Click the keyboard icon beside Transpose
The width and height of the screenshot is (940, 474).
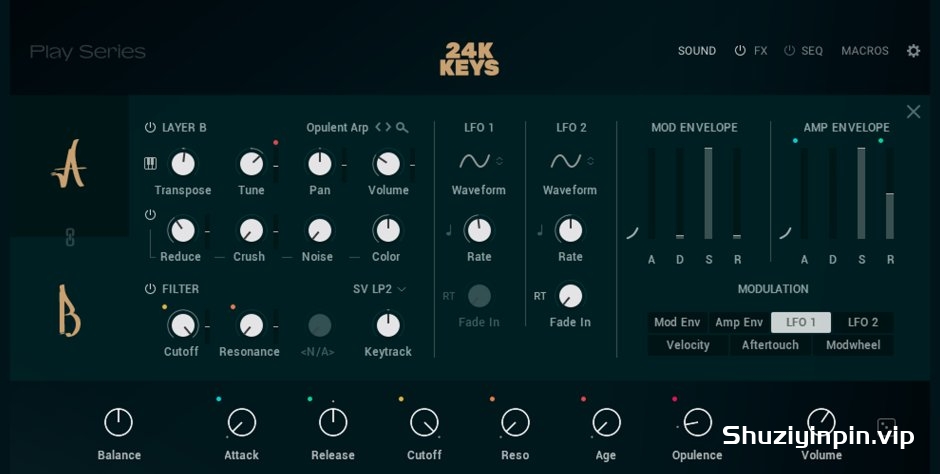pos(150,164)
